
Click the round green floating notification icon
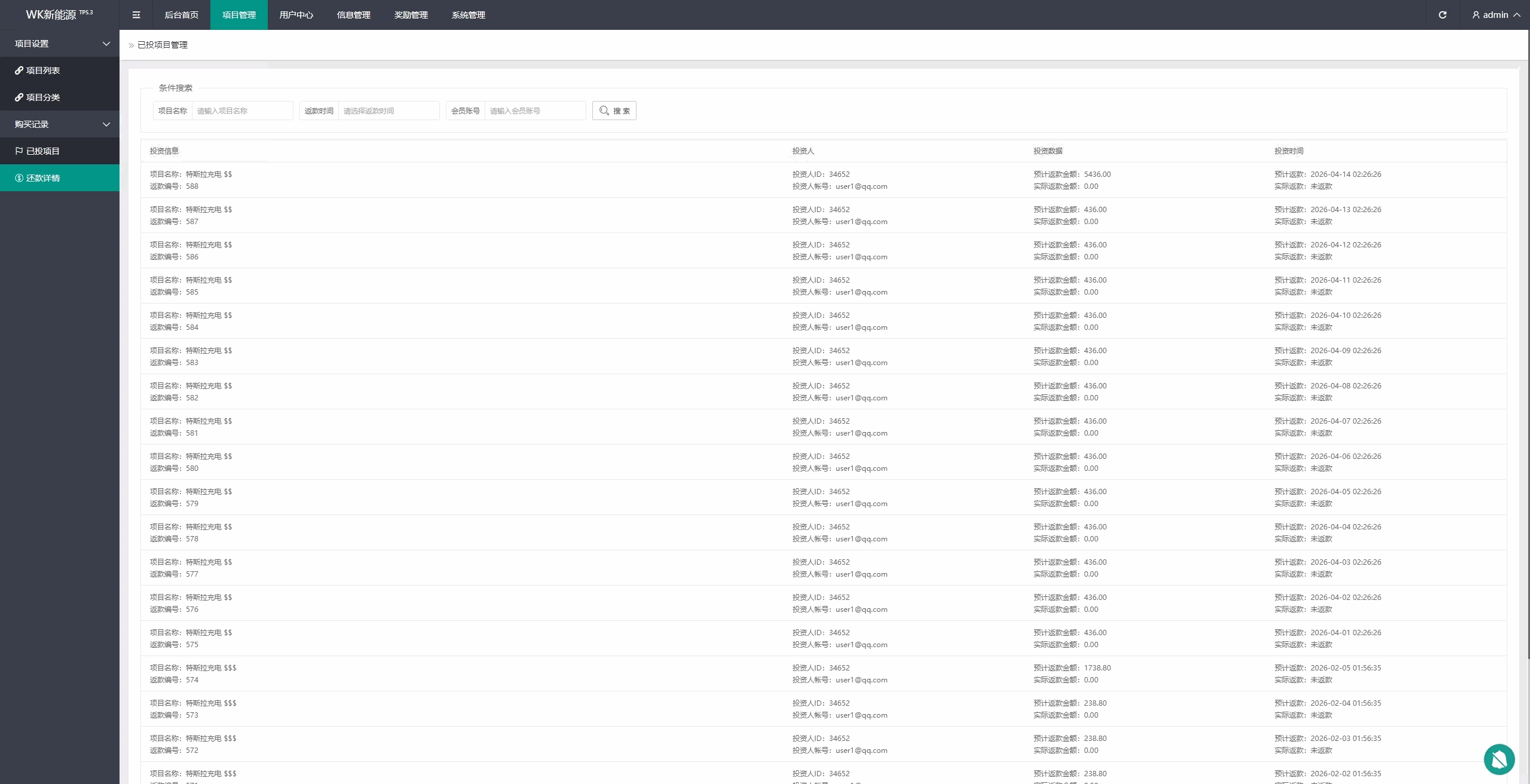point(1499,759)
